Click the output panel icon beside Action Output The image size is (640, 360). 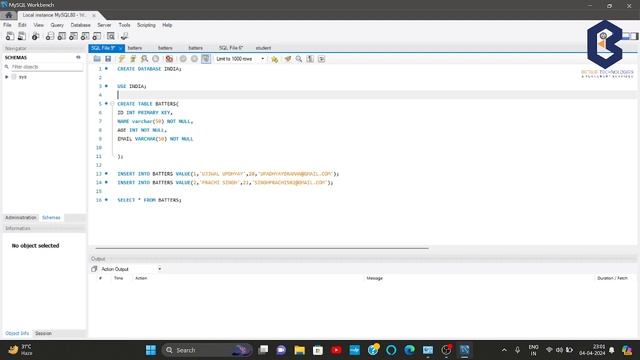point(94,269)
